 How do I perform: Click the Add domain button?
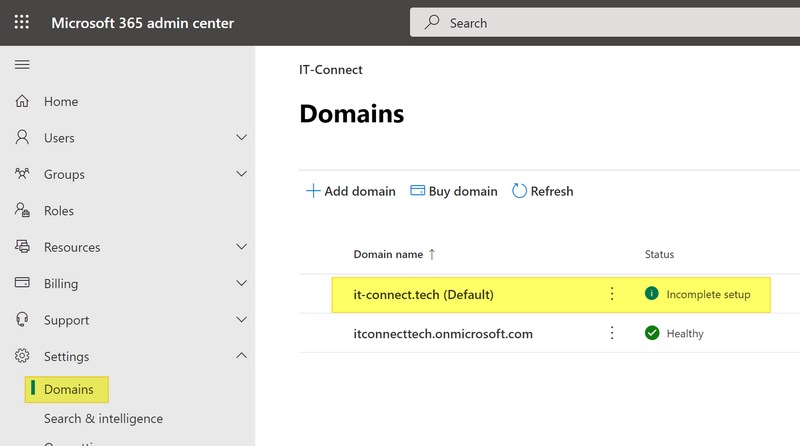point(350,191)
